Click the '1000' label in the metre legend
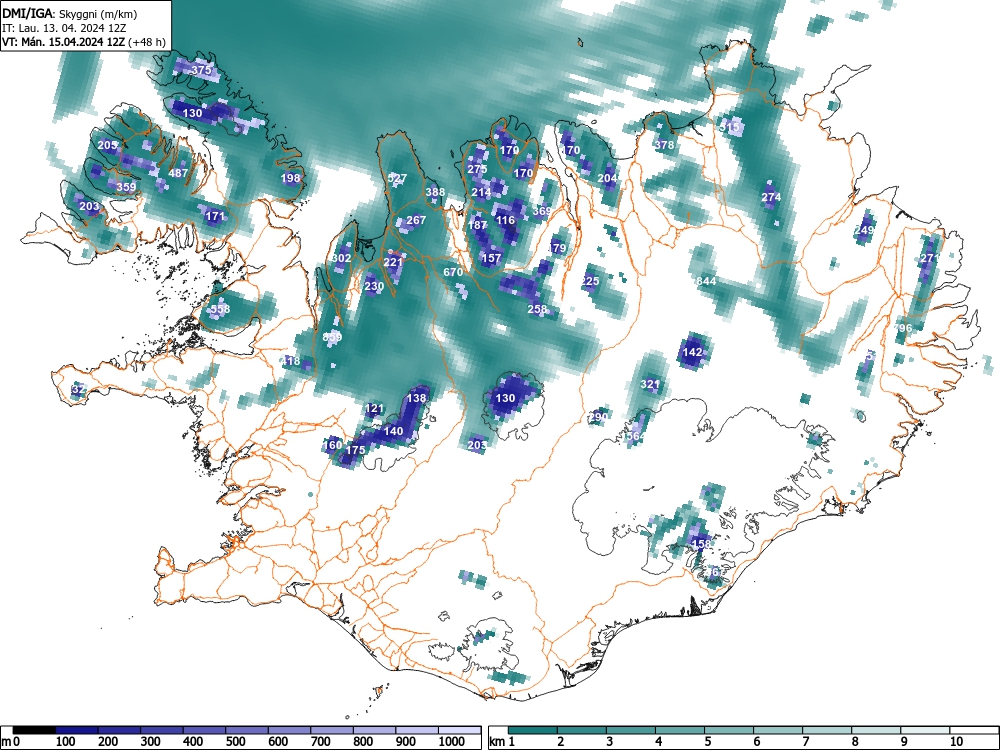This screenshot has width=1000, height=750. click(452, 742)
